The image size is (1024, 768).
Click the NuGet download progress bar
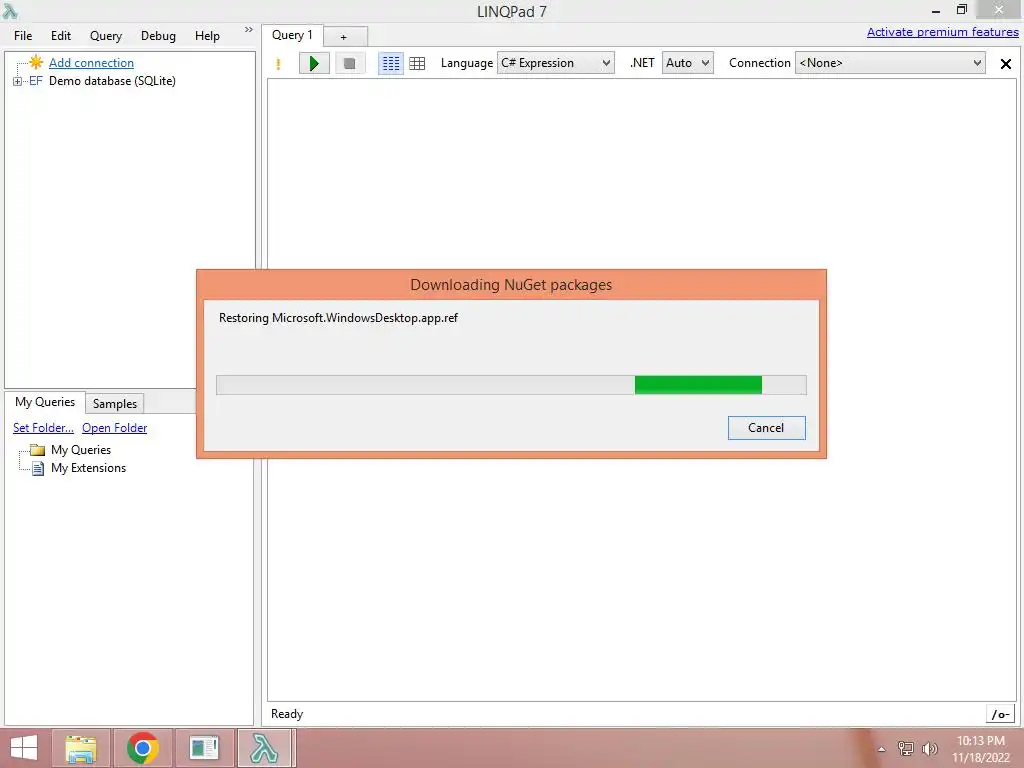511,385
